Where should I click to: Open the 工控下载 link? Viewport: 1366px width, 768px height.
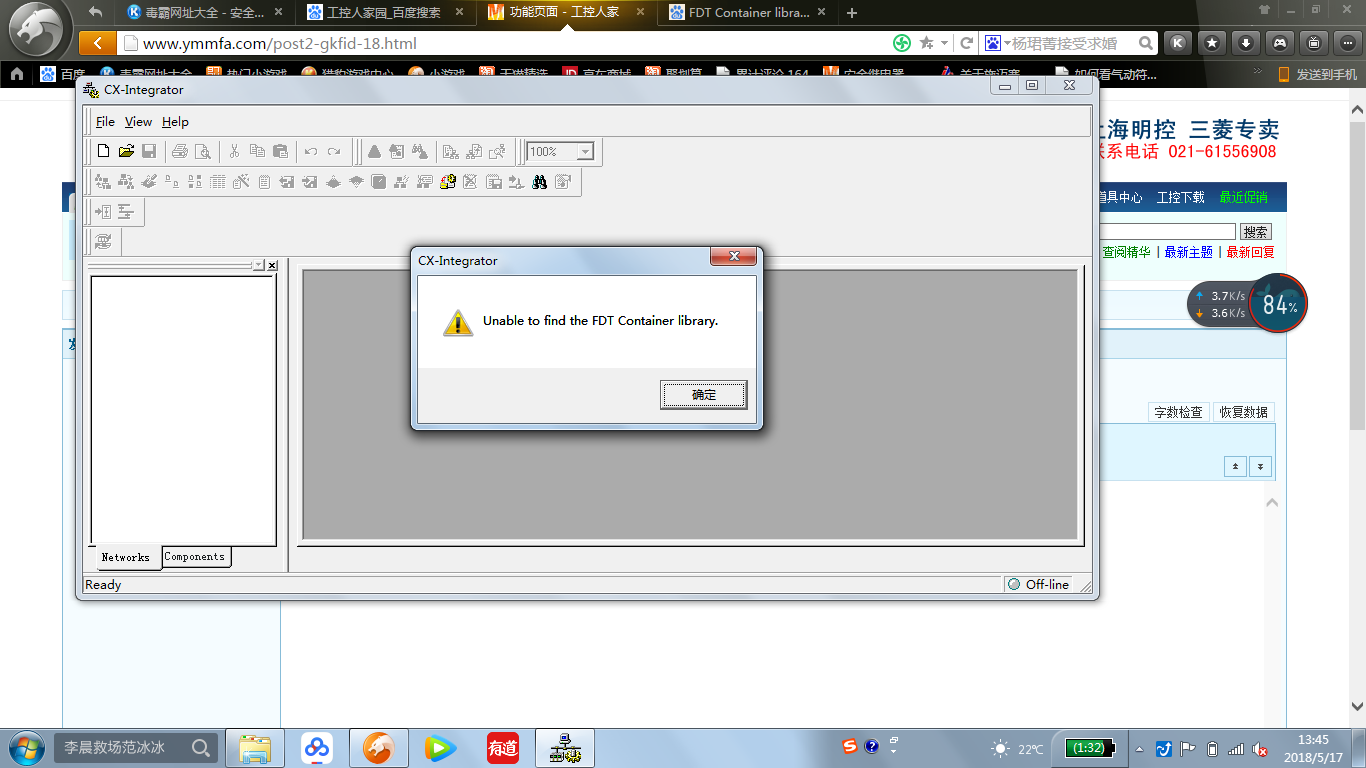tap(1180, 197)
